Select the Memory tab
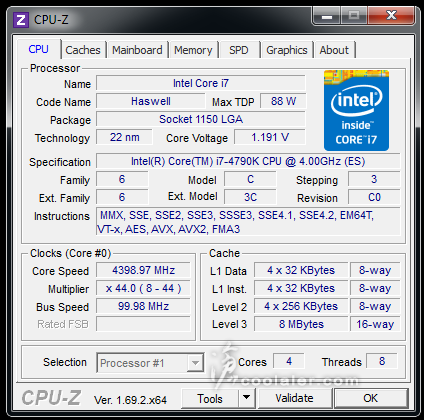424x420 pixels. click(x=193, y=50)
